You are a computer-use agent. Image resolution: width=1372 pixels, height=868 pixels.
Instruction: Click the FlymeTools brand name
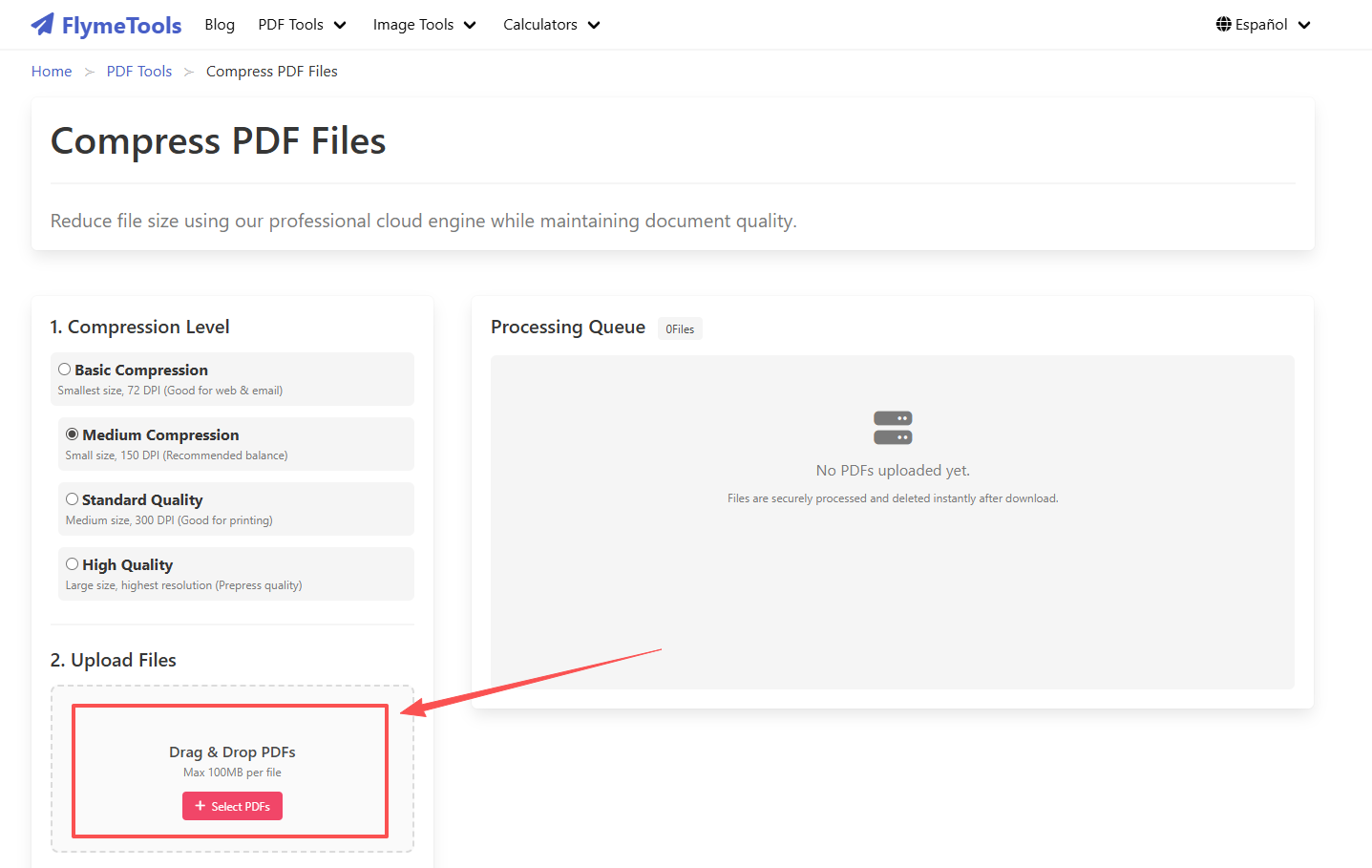(121, 26)
